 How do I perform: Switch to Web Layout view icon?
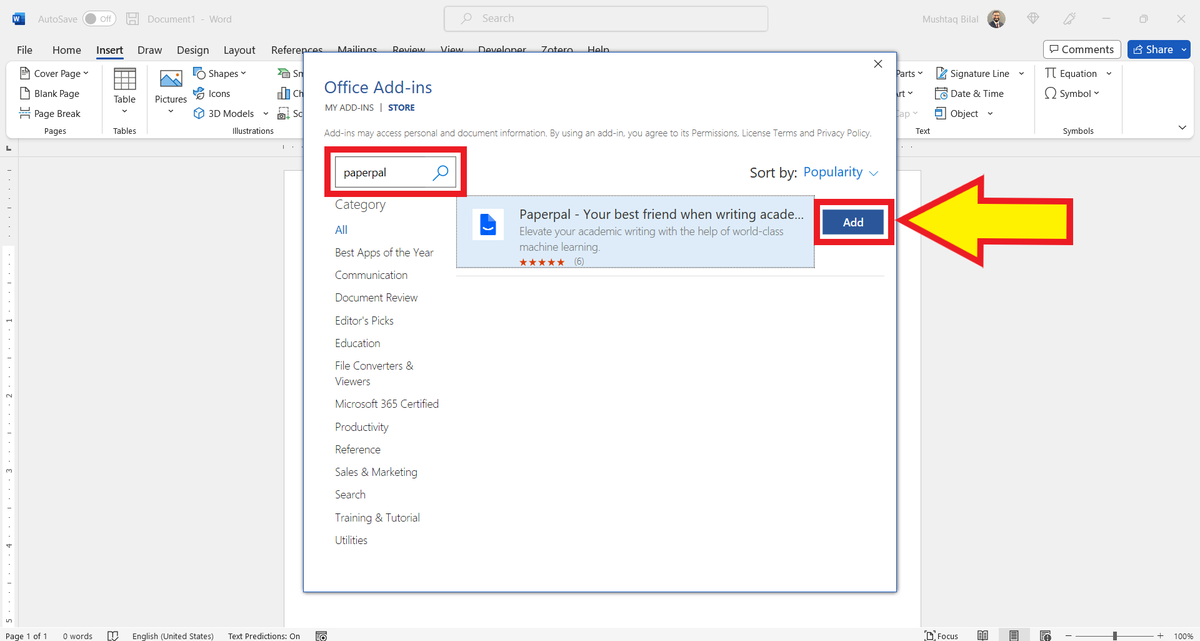(1045, 635)
